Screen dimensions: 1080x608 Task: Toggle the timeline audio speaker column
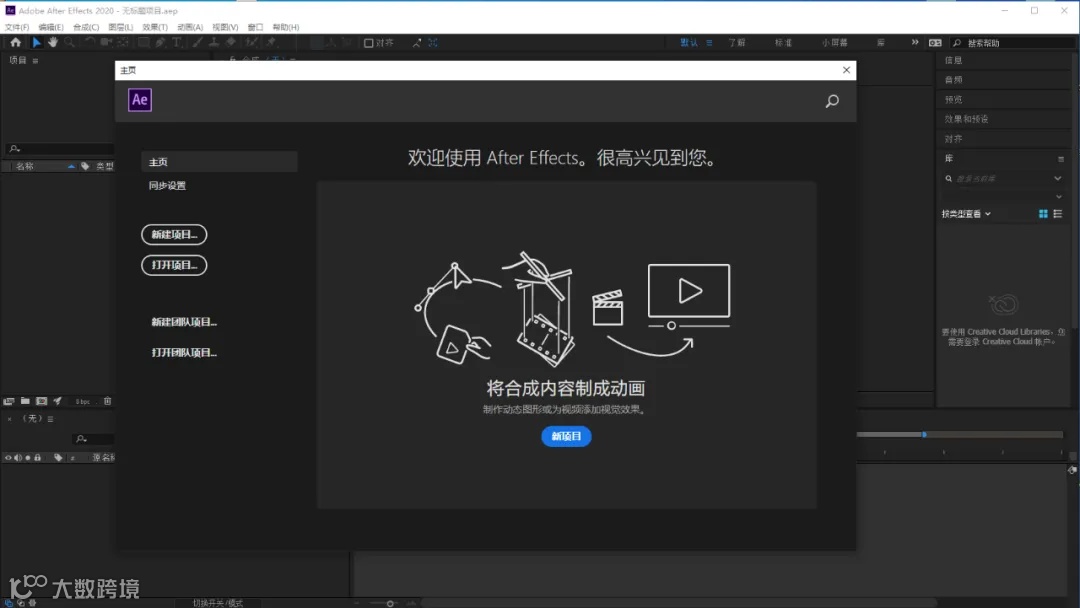tap(18, 457)
